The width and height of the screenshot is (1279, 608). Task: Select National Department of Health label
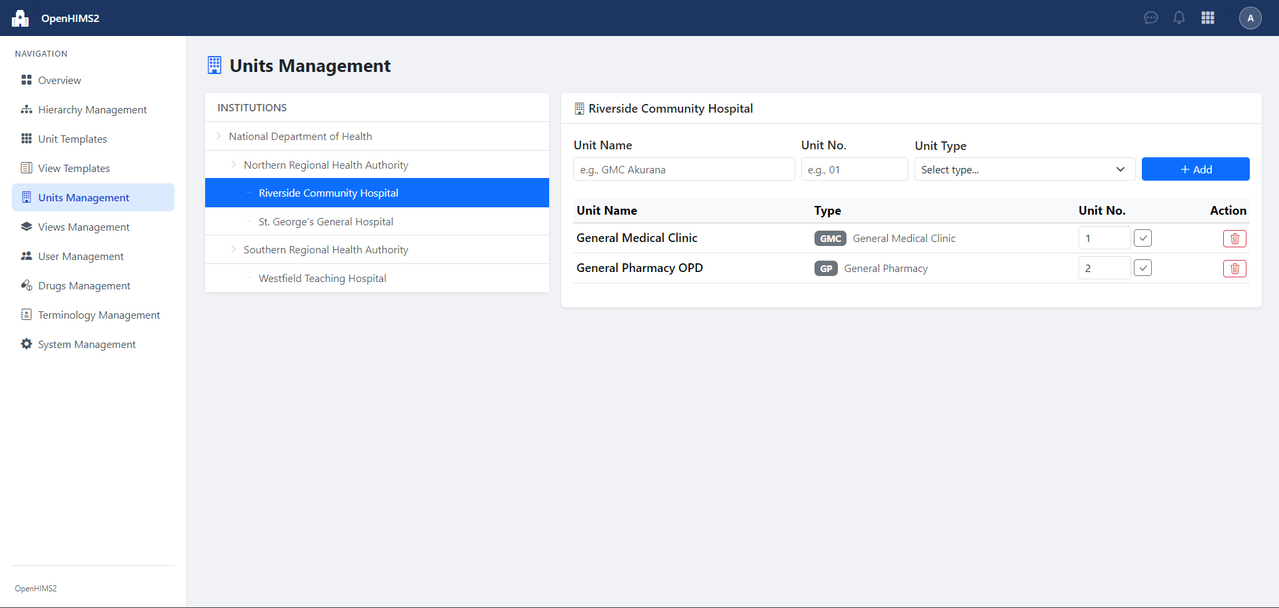click(x=300, y=136)
